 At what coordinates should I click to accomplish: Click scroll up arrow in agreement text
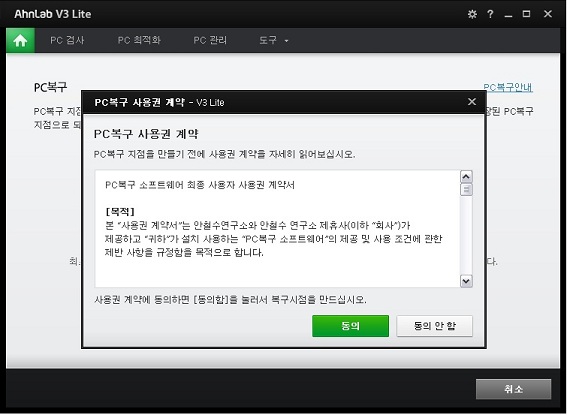click(x=466, y=176)
